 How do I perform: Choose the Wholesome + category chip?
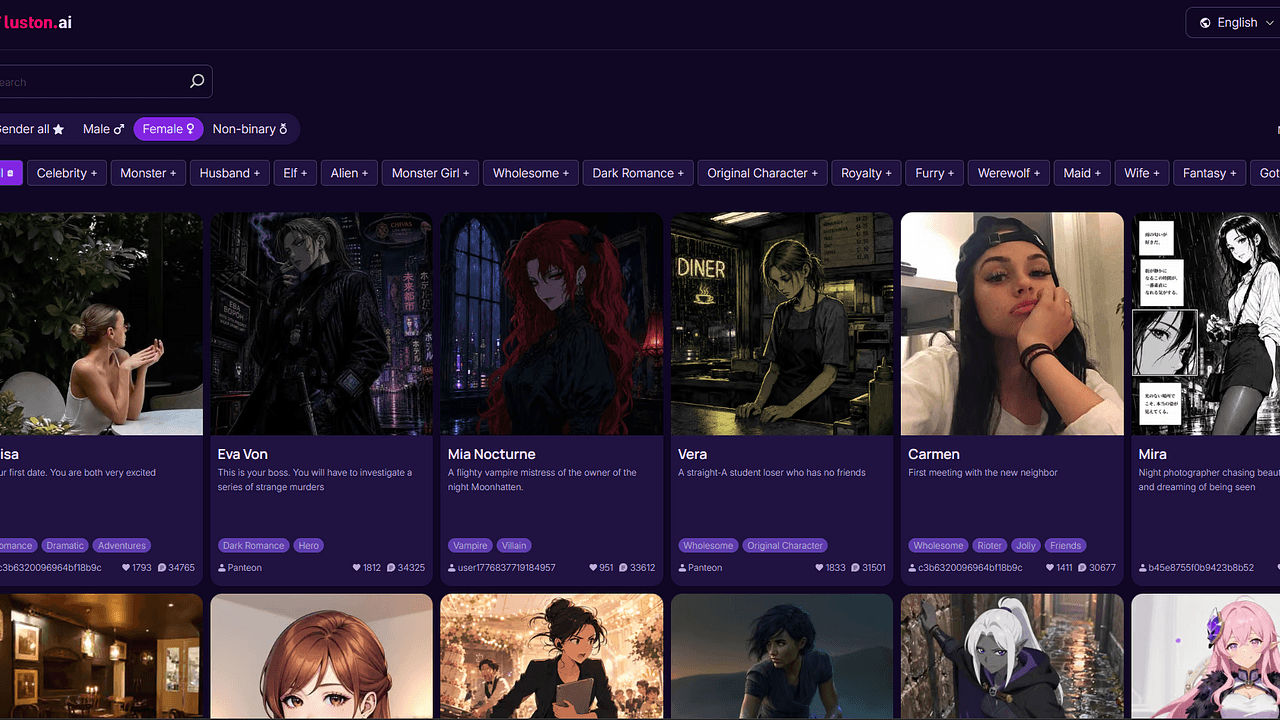point(531,173)
